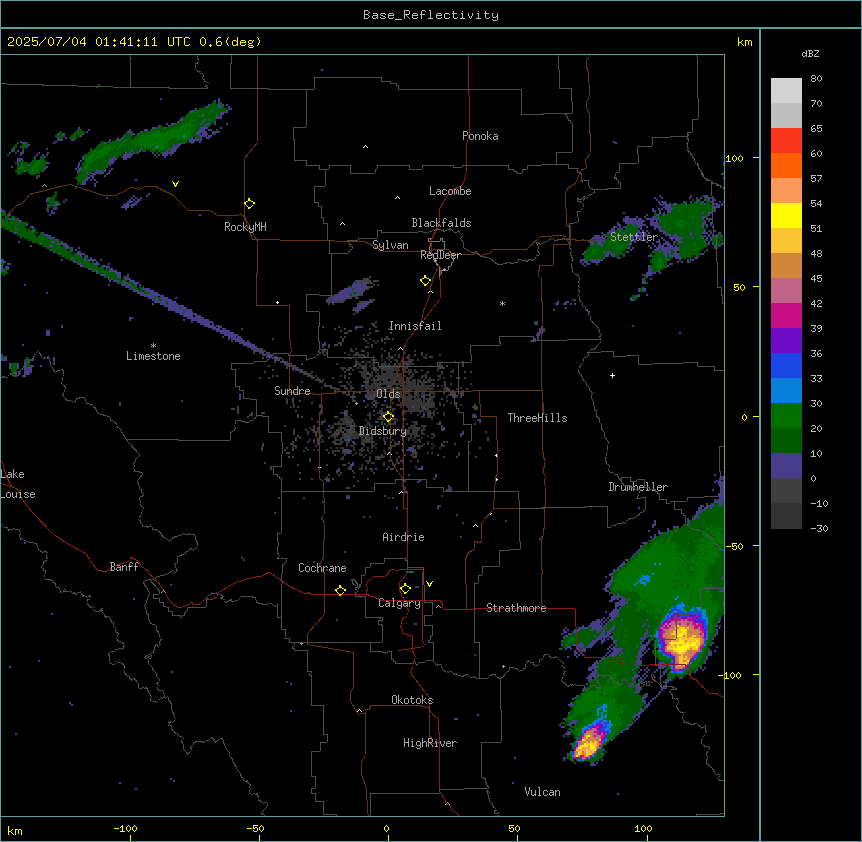Click the -50 tick on the right axis
This screenshot has height=842, width=862.
click(x=734, y=546)
